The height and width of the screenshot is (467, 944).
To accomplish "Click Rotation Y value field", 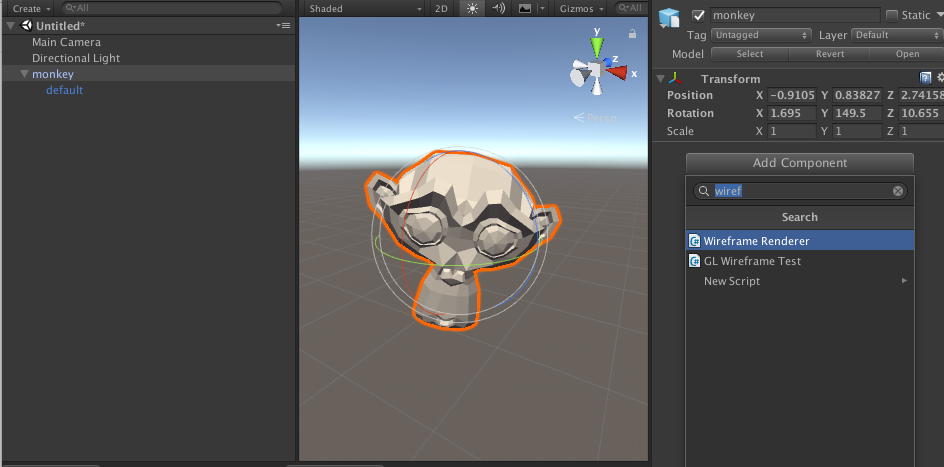I will [857, 113].
